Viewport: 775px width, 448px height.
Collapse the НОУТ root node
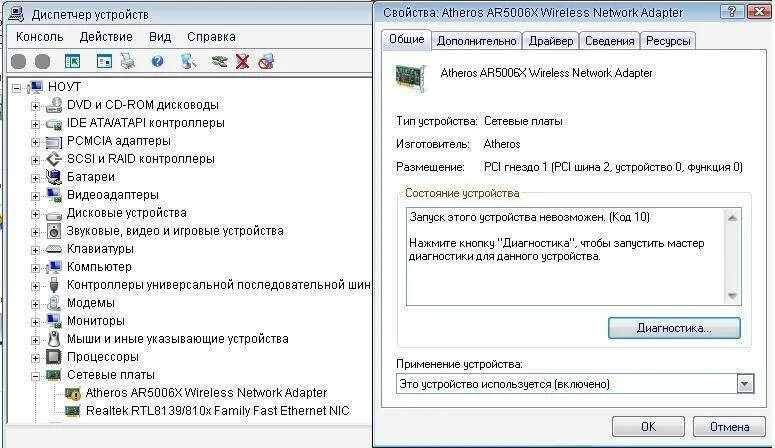(x=17, y=88)
